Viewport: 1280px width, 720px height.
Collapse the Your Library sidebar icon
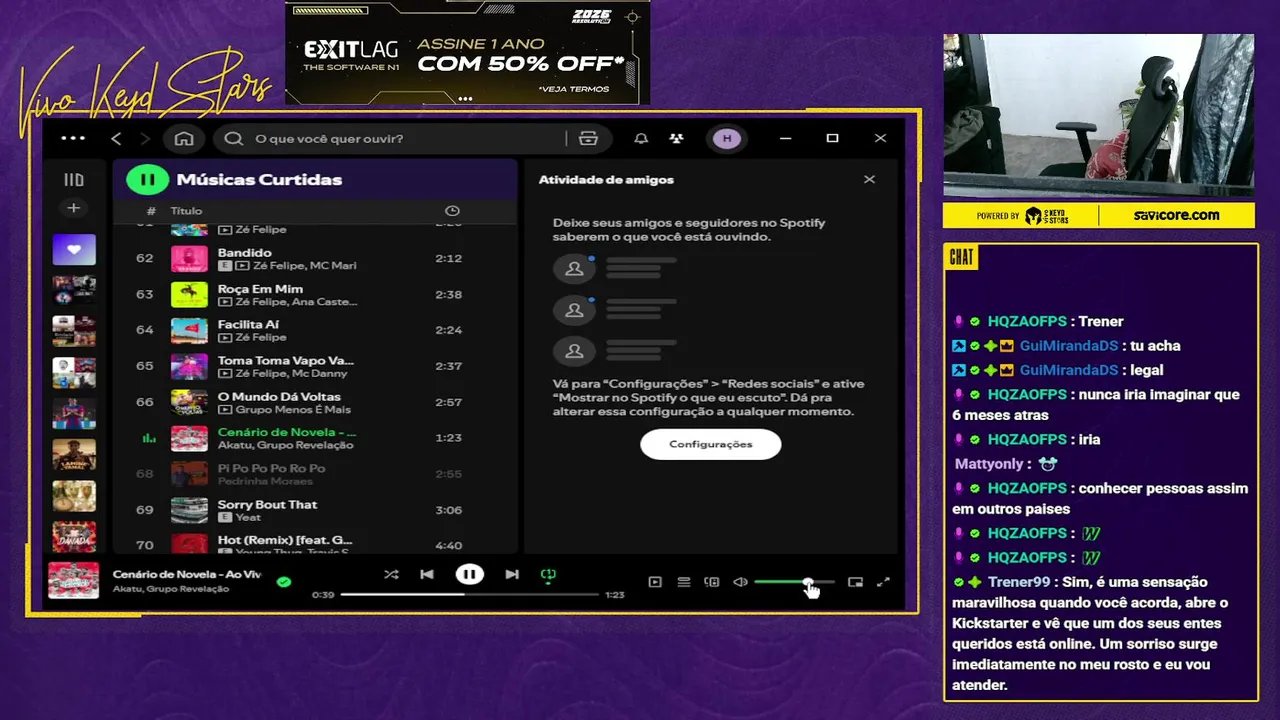[x=74, y=180]
